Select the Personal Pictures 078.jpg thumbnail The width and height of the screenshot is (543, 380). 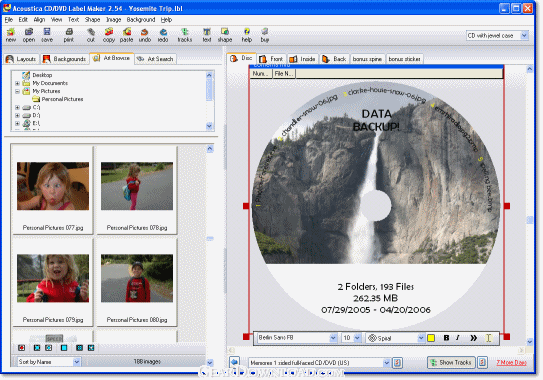coord(137,190)
